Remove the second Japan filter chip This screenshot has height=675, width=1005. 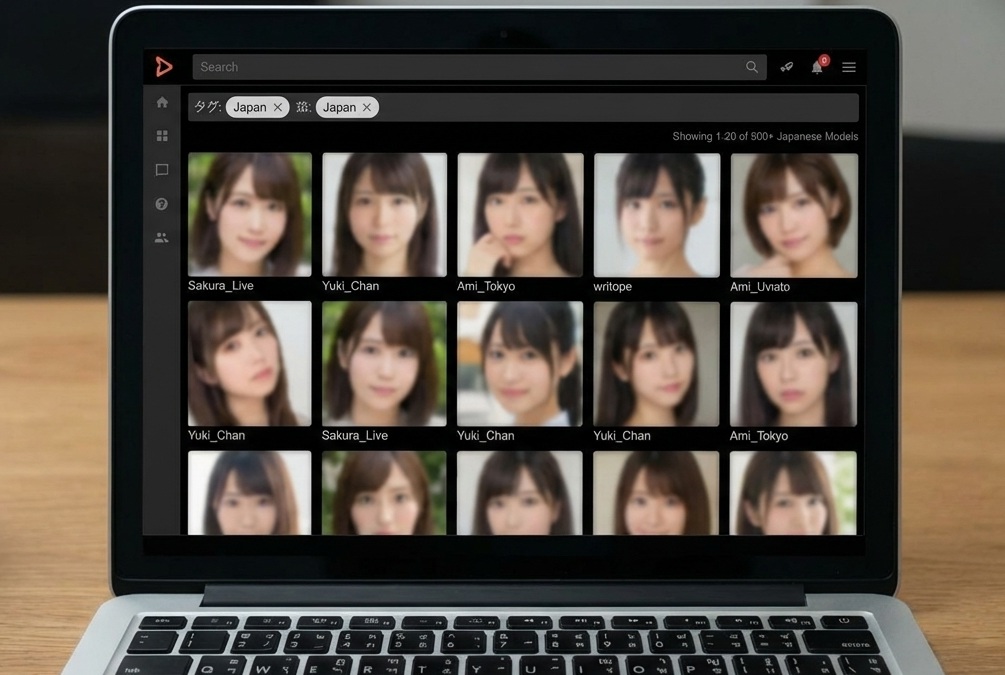pyautogui.click(x=367, y=107)
